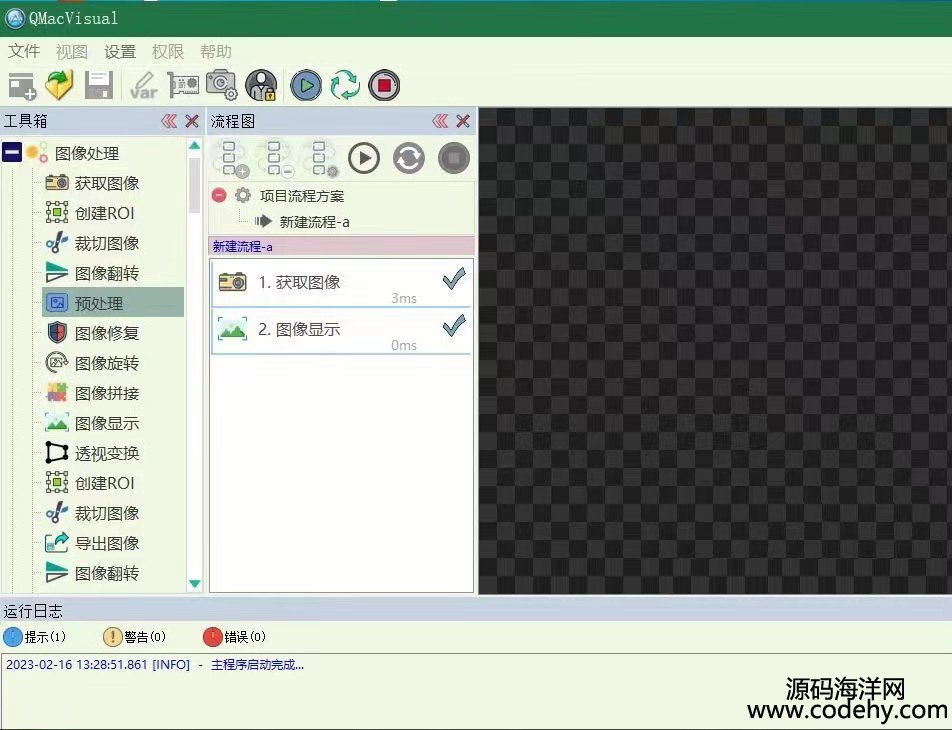This screenshot has height=730, width=952.
Task: Stop execution with the red stop icon
Action: (384, 86)
